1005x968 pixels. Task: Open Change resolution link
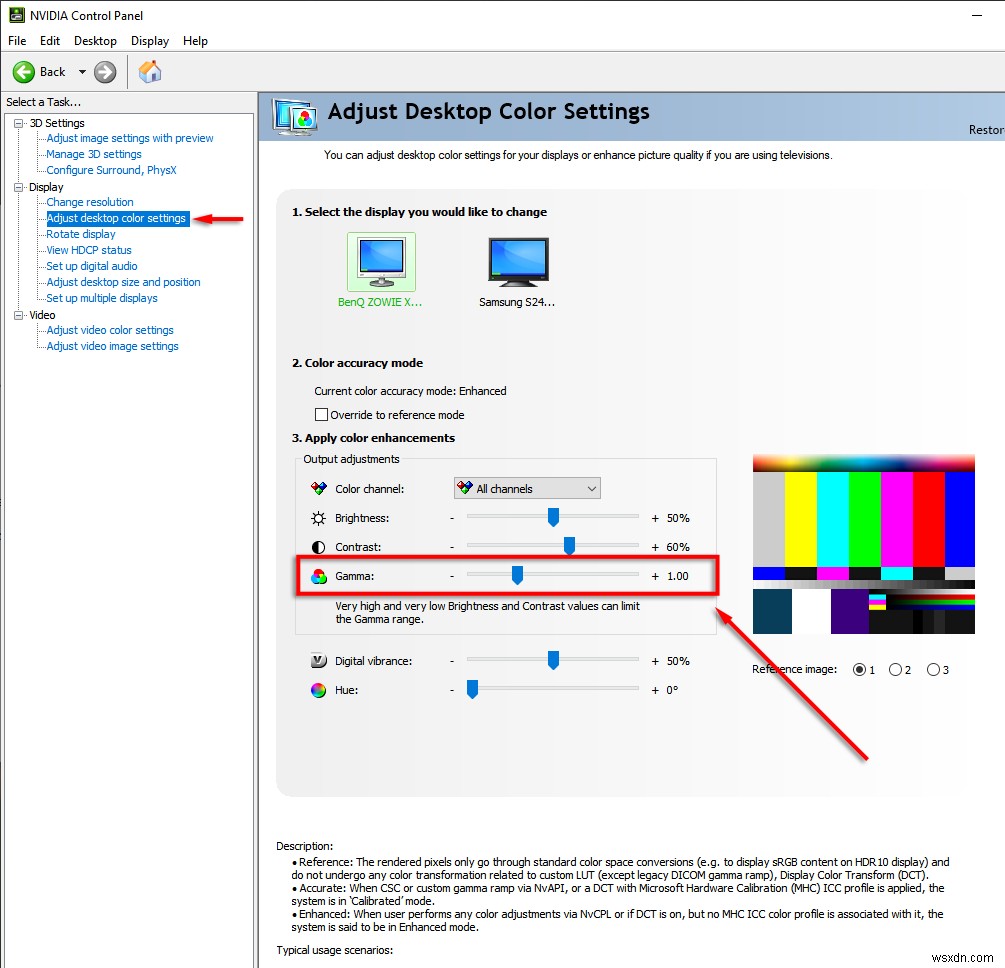click(90, 202)
